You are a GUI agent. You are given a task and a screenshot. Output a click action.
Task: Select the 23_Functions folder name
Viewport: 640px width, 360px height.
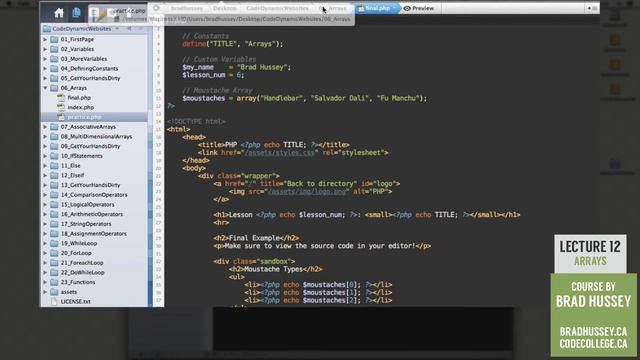coord(78,282)
